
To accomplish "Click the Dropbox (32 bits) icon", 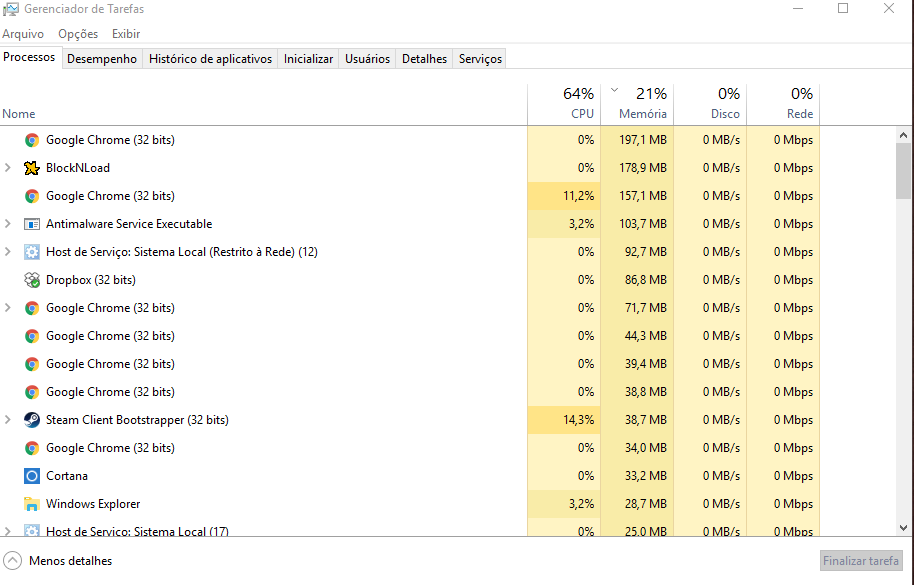I will [x=31, y=280].
